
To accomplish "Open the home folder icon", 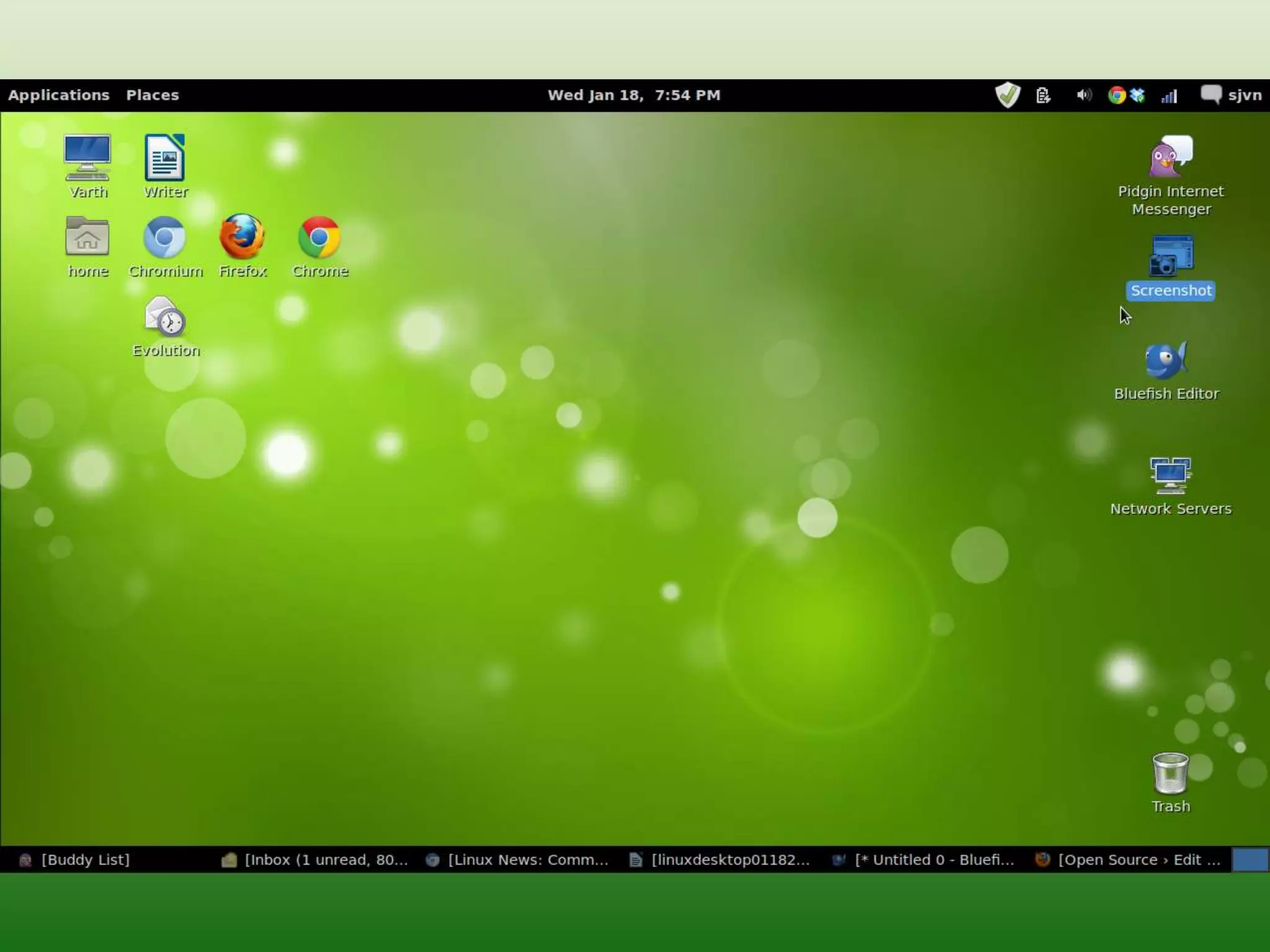I will click(x=87, y=237).
